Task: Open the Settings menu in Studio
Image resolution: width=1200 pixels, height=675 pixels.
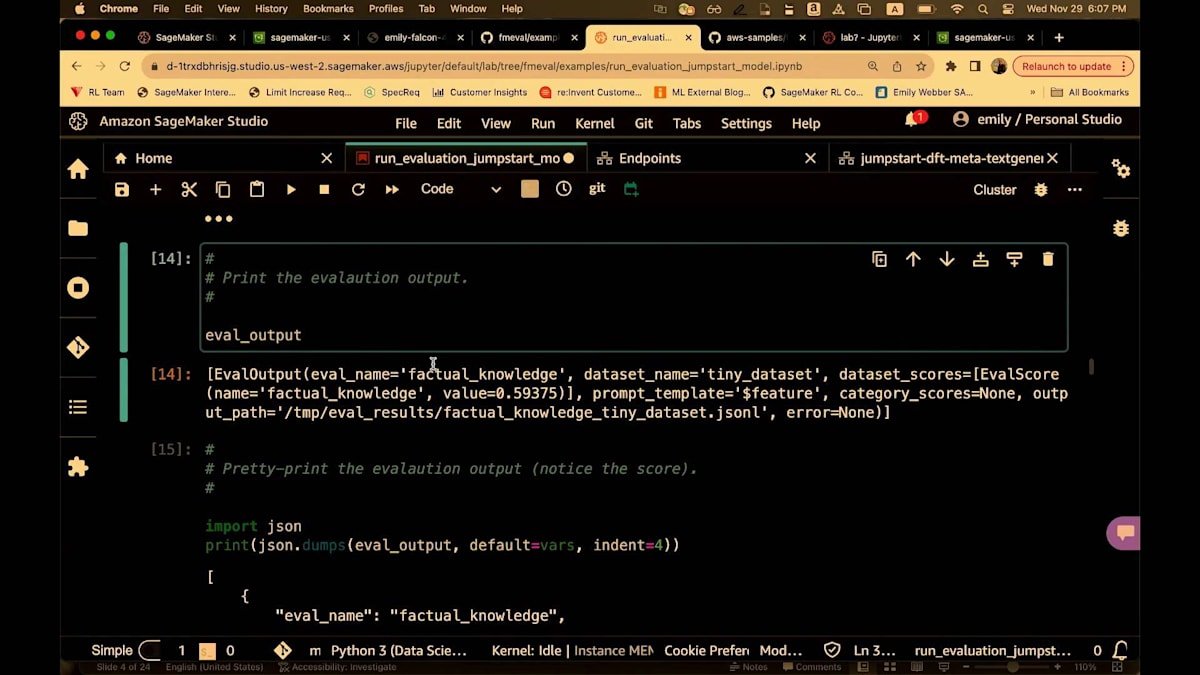Action: coord(746,123)
